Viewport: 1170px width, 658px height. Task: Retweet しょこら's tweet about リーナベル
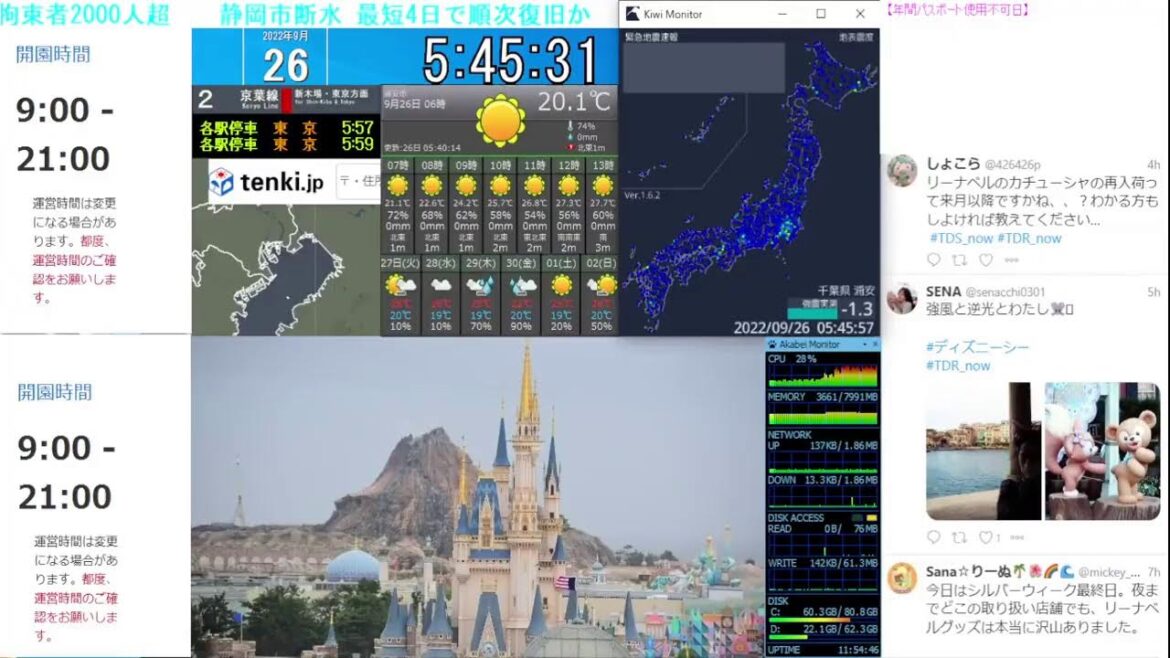960,260
